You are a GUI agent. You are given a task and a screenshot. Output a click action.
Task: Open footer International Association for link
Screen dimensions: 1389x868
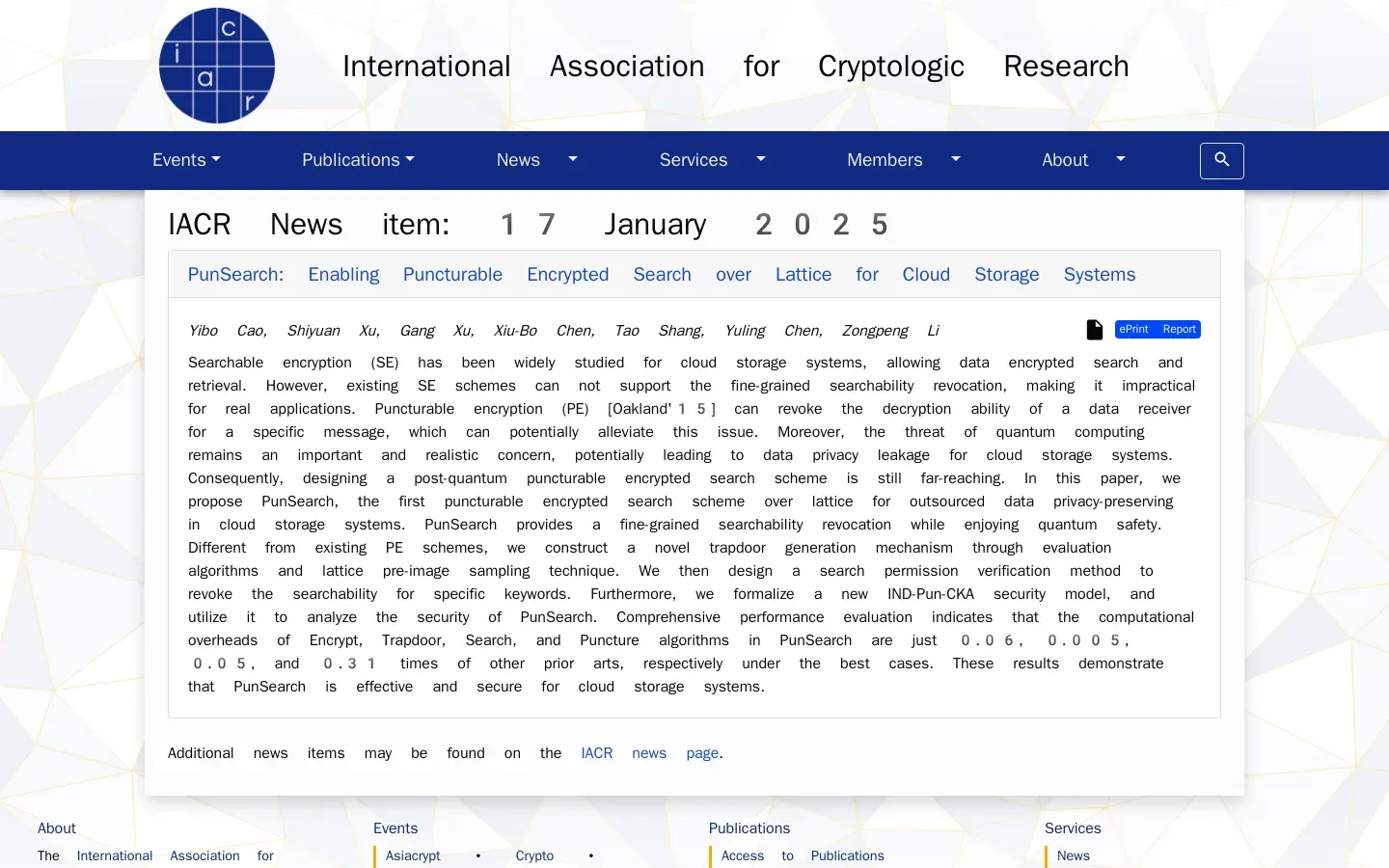(x=176, y=855)
